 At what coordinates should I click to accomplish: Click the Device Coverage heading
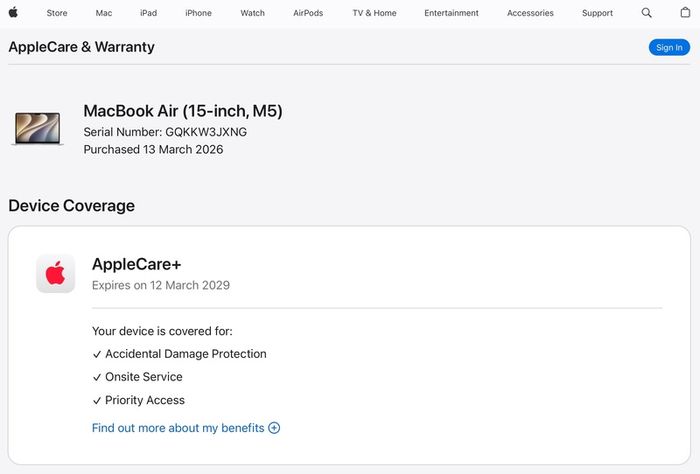[71, 206]
